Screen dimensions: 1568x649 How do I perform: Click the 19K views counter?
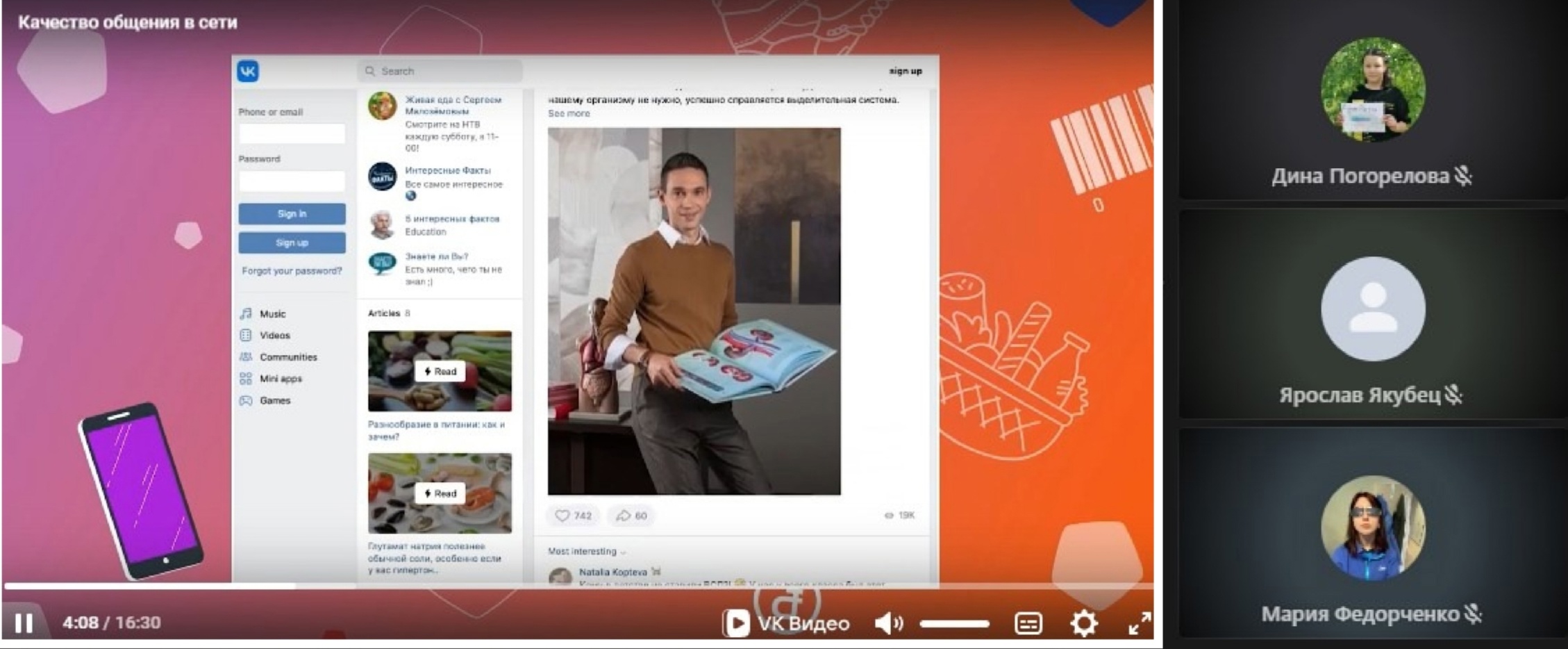point(899,516)
